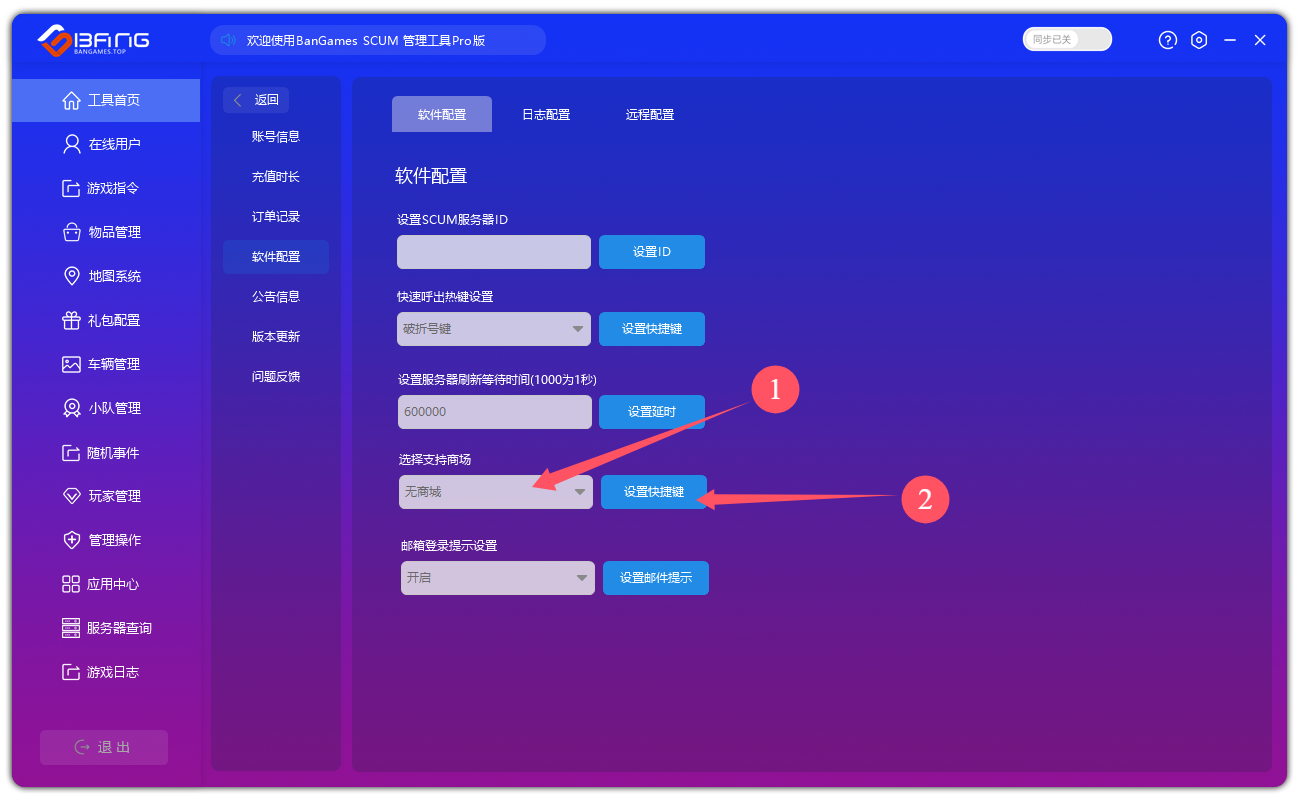Switch to the 远程配置 tab
Screen dimensions: 1300x800
pos(650,114)
